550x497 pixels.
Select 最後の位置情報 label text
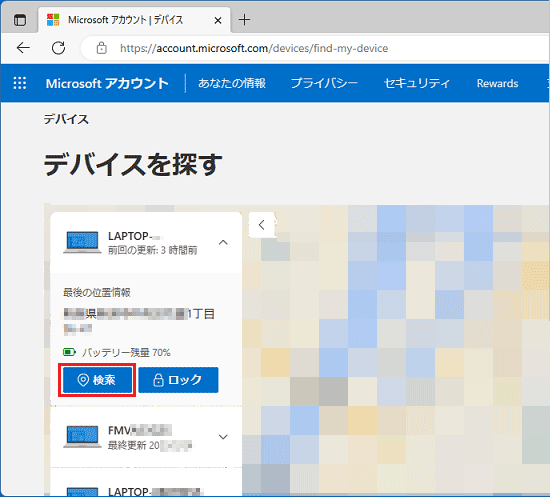tap(97, 293)
